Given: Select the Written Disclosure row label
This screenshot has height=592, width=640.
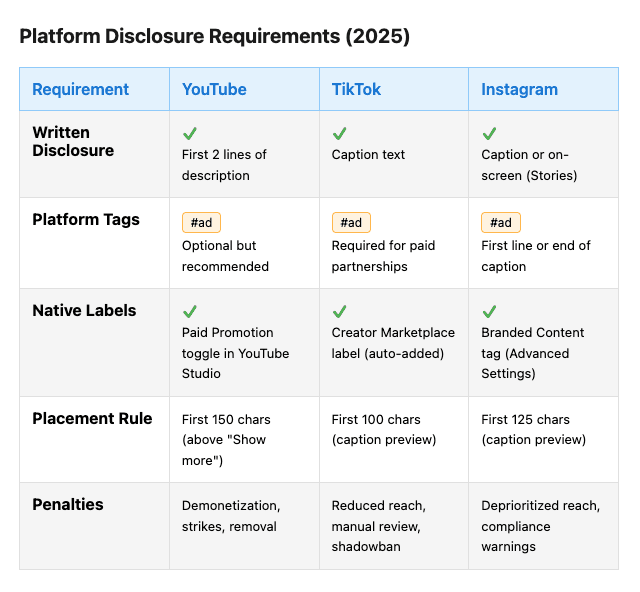Looking at the screenshot, I should pos(73,141).
